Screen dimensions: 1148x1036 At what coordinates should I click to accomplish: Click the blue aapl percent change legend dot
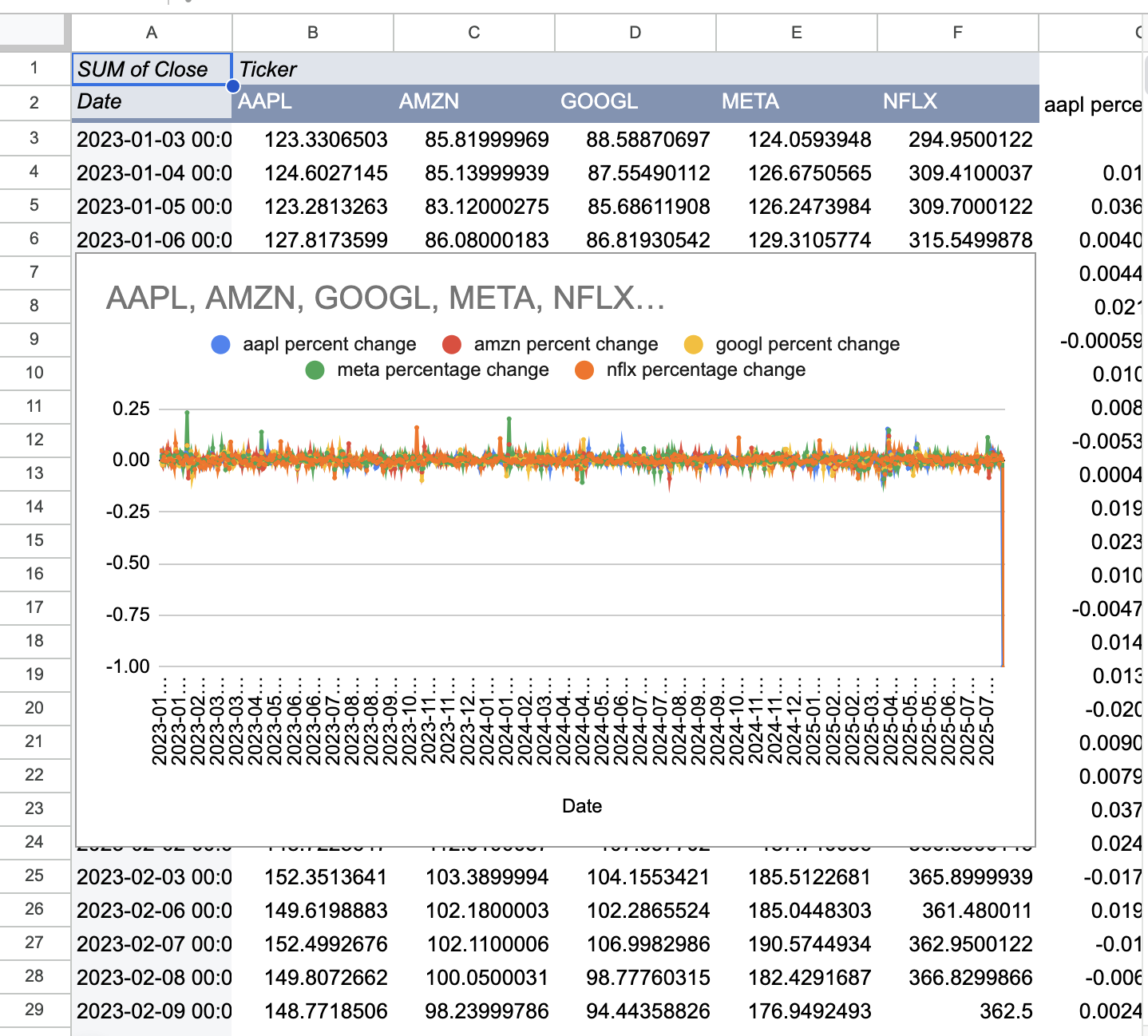pos(220,345)
